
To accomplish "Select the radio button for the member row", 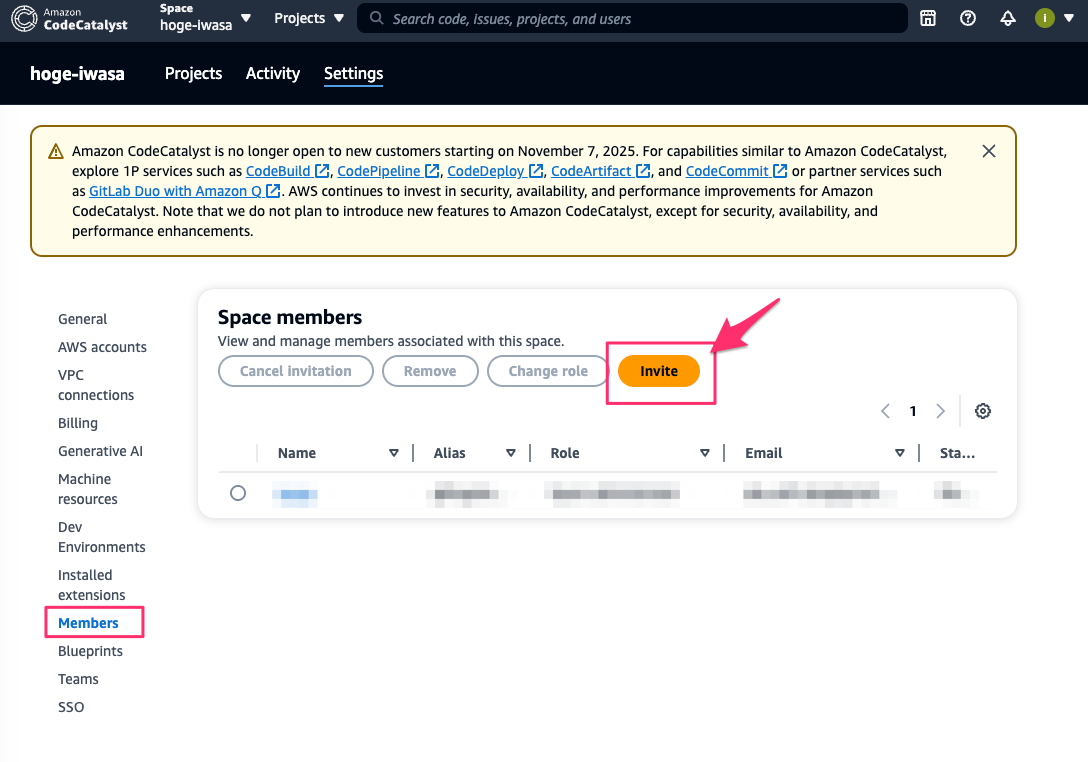I will [238, 493].
